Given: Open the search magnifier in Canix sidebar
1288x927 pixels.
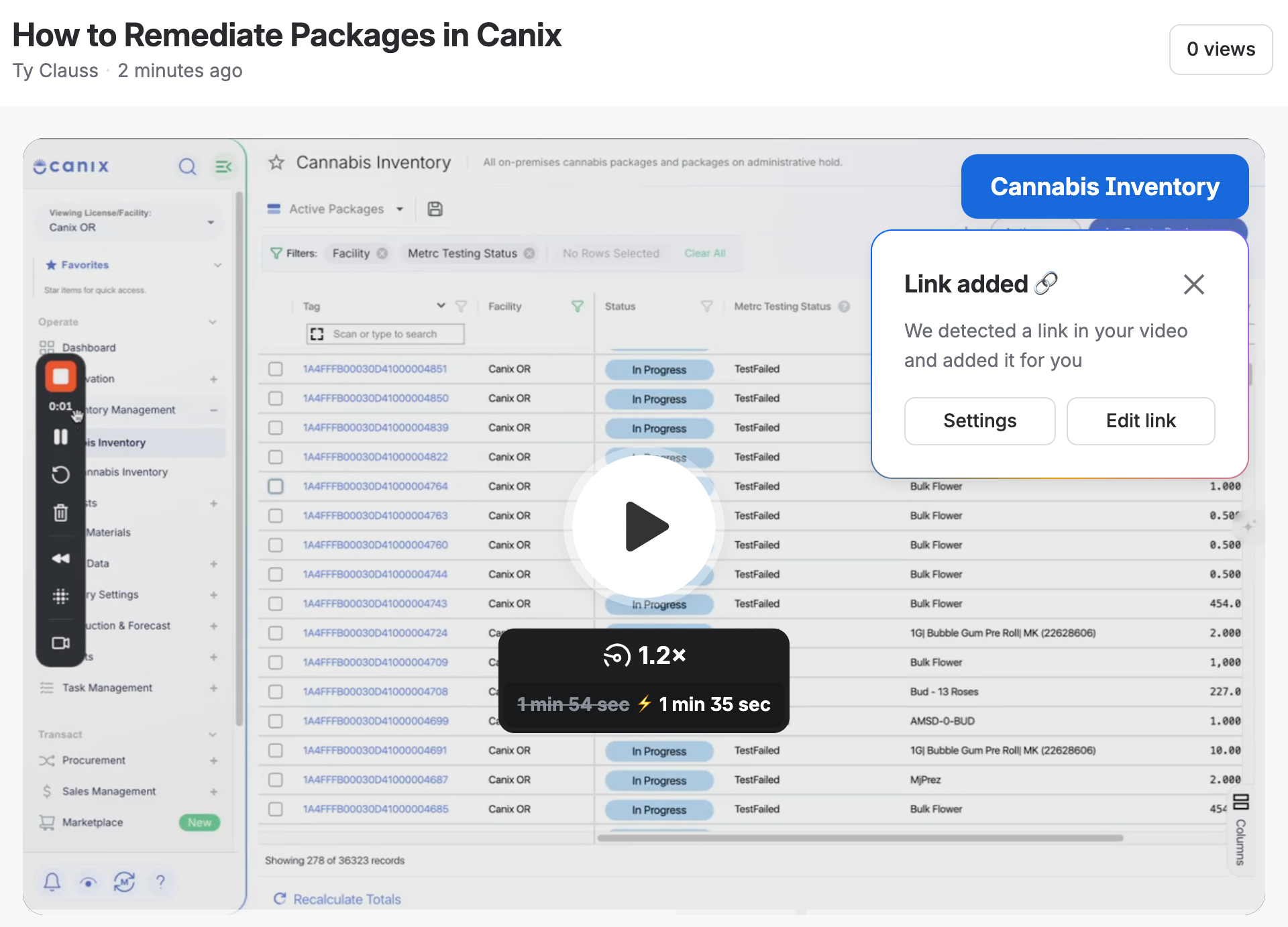Looking at the screenshot, I should coord(187,166).
